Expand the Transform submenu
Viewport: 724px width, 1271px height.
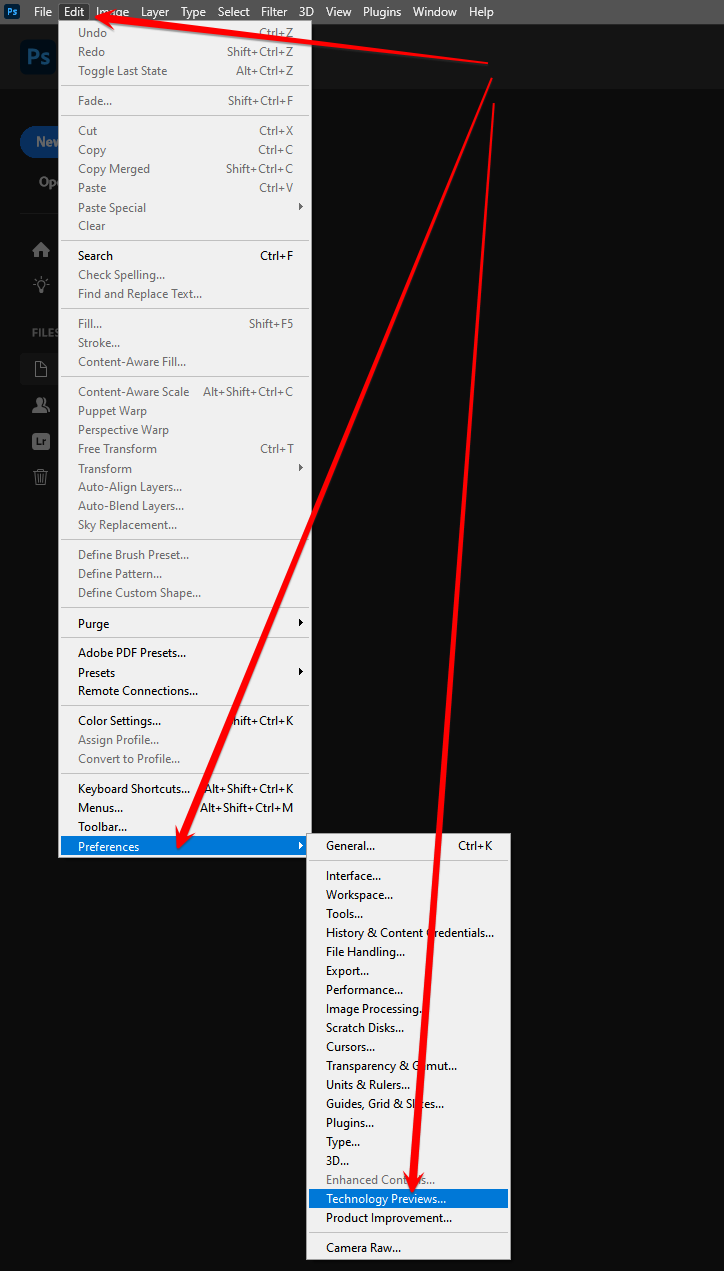pos(185,469)
